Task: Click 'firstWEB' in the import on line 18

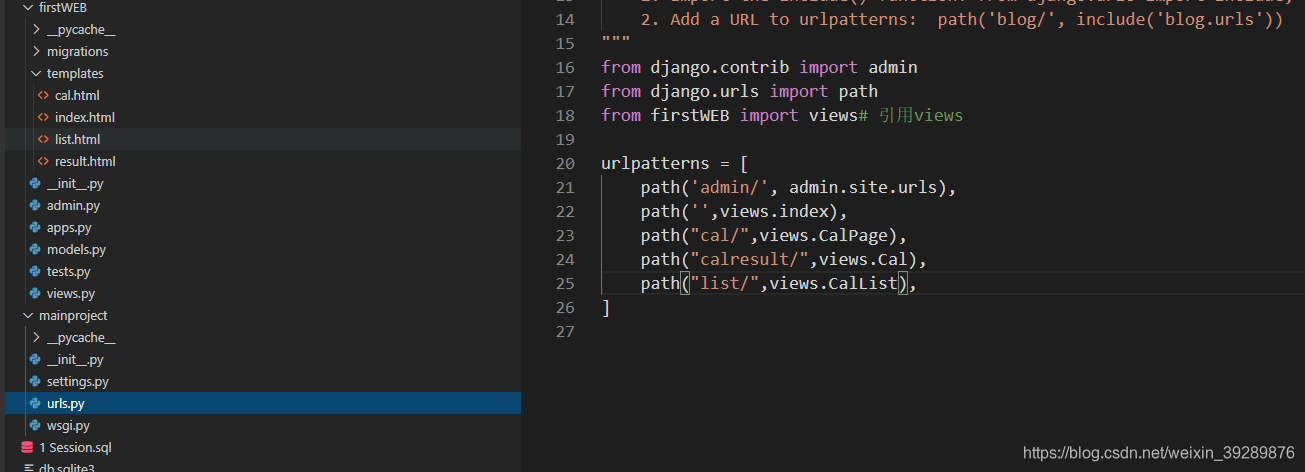Action: [x=690, y=115]
